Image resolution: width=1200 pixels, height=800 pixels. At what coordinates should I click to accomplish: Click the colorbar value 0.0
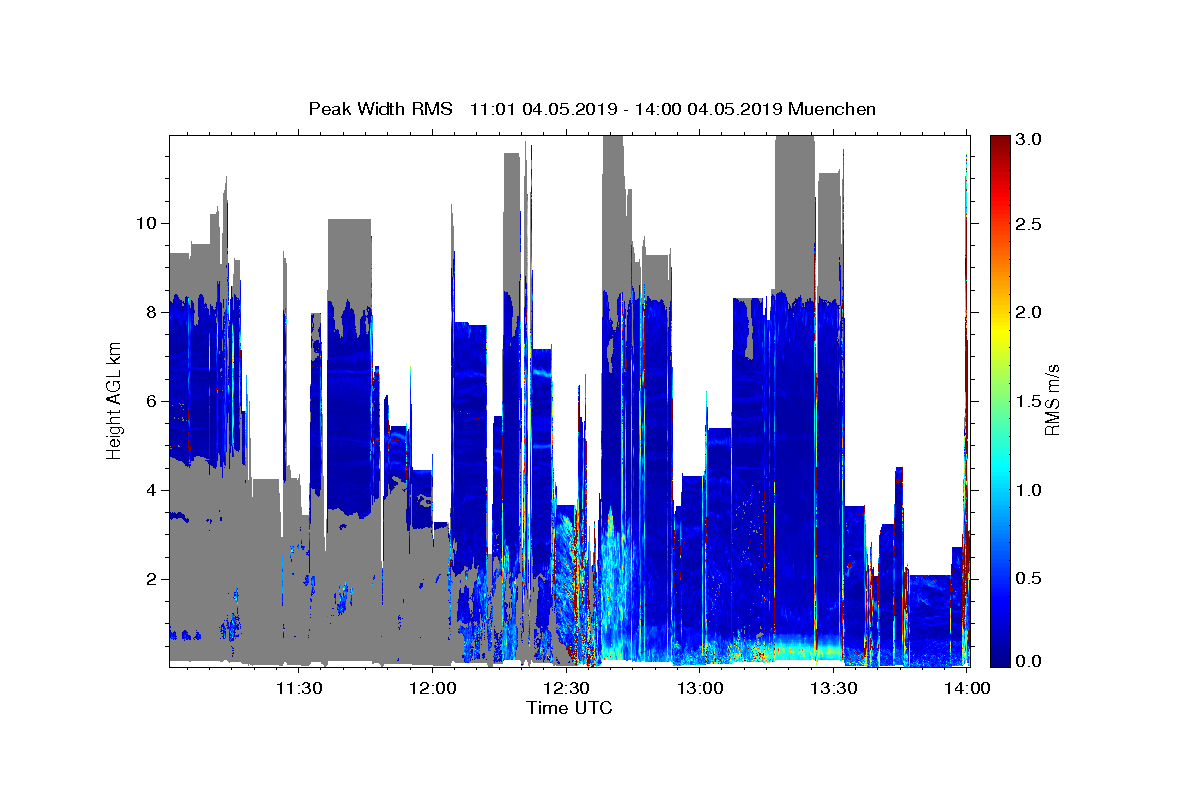click(x=1029, y=661)
